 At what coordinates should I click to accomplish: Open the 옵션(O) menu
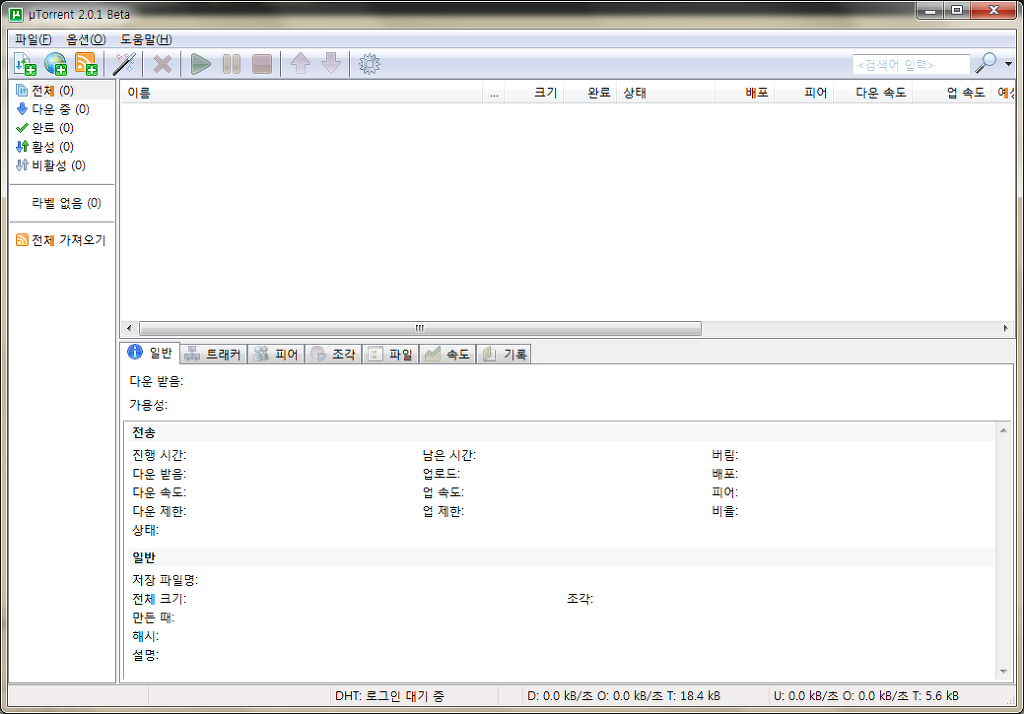click(x=85, y=39)
